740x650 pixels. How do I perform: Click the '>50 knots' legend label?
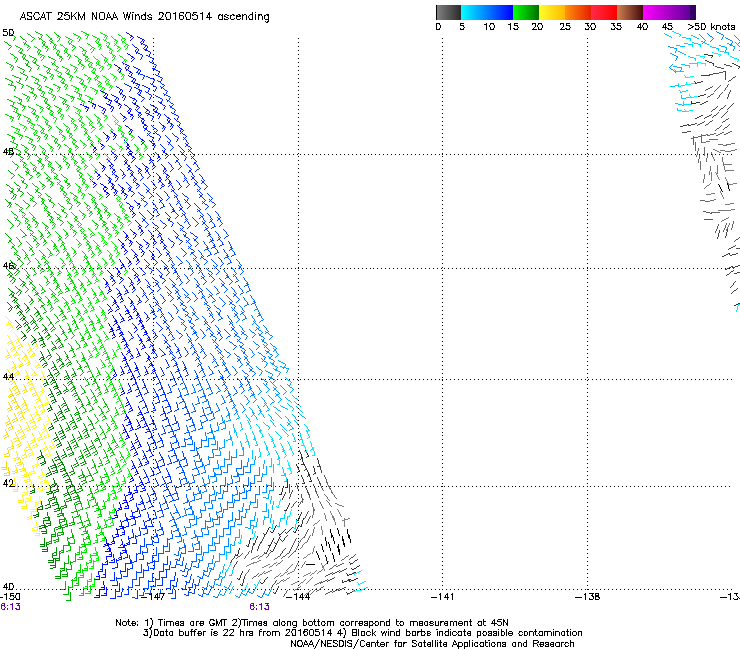click(x=711, y=27)
